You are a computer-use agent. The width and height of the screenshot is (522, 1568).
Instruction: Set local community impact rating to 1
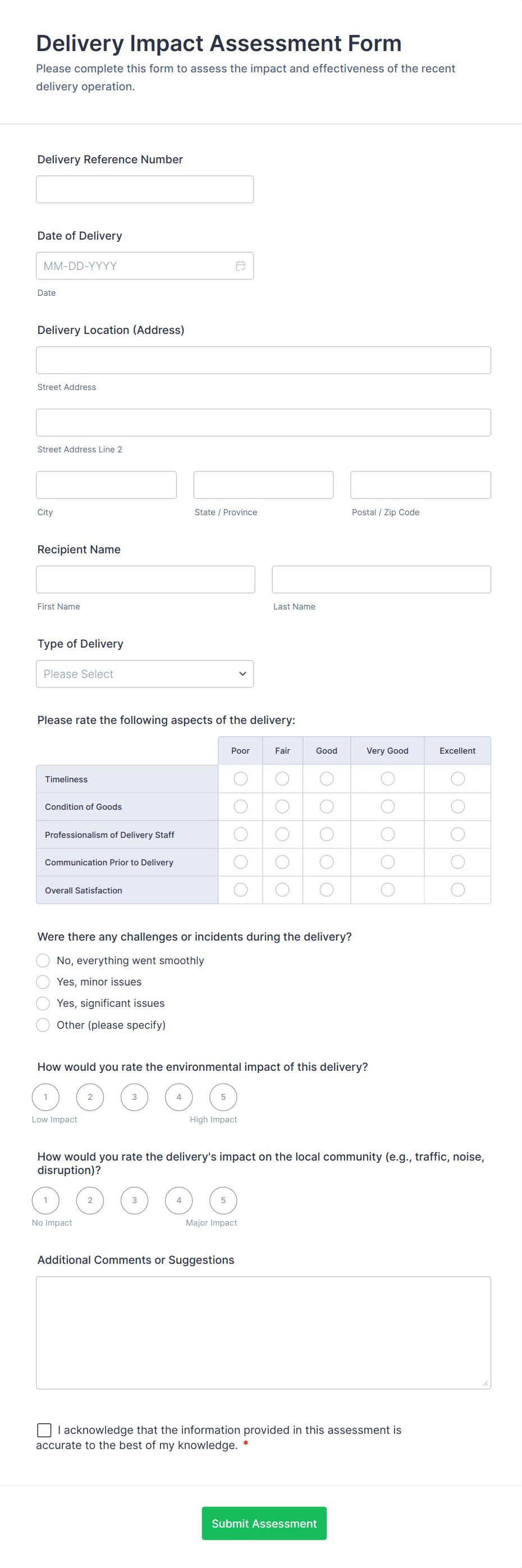[x=45, y=1200]
